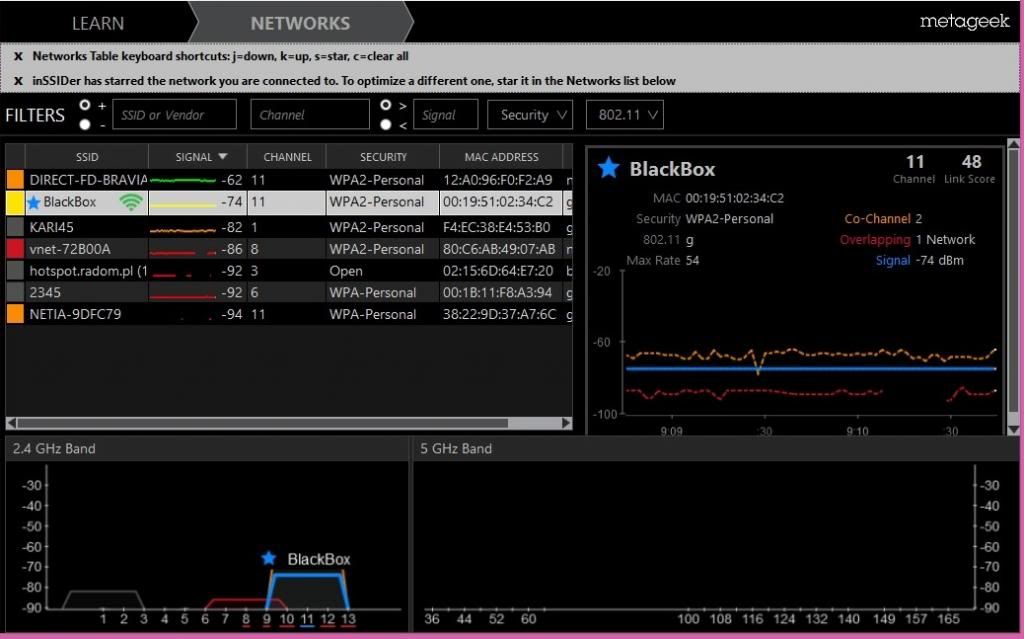The height and width of the screenshot is (639, 1024).
Task: Click the 2.4 GHz Band heading
Action: (54, 449)
